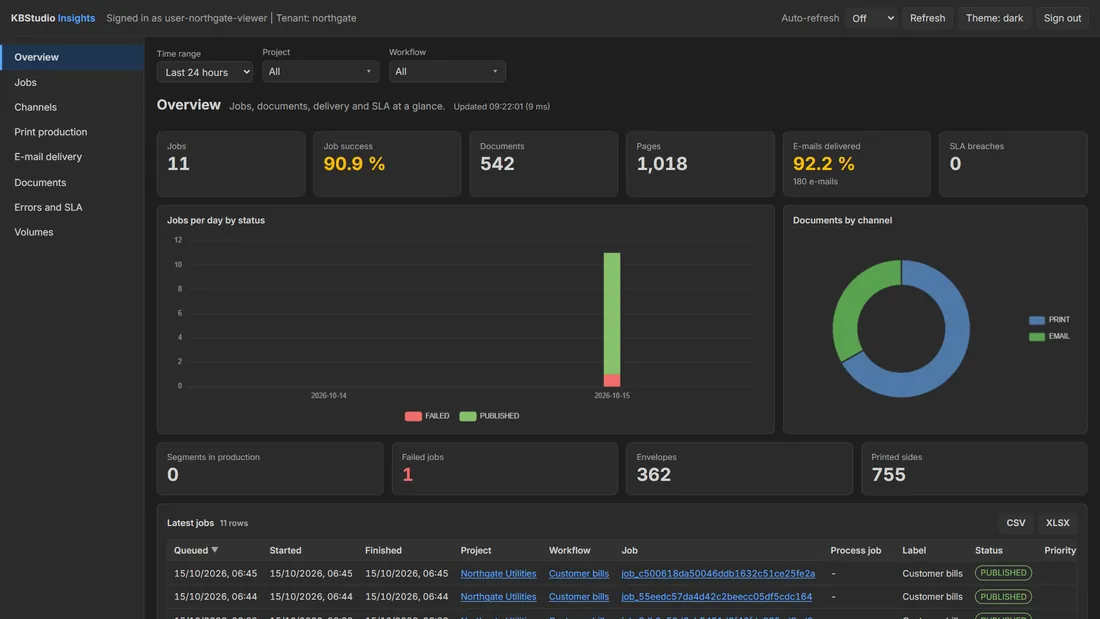Click the Status column header

[988, 551]
